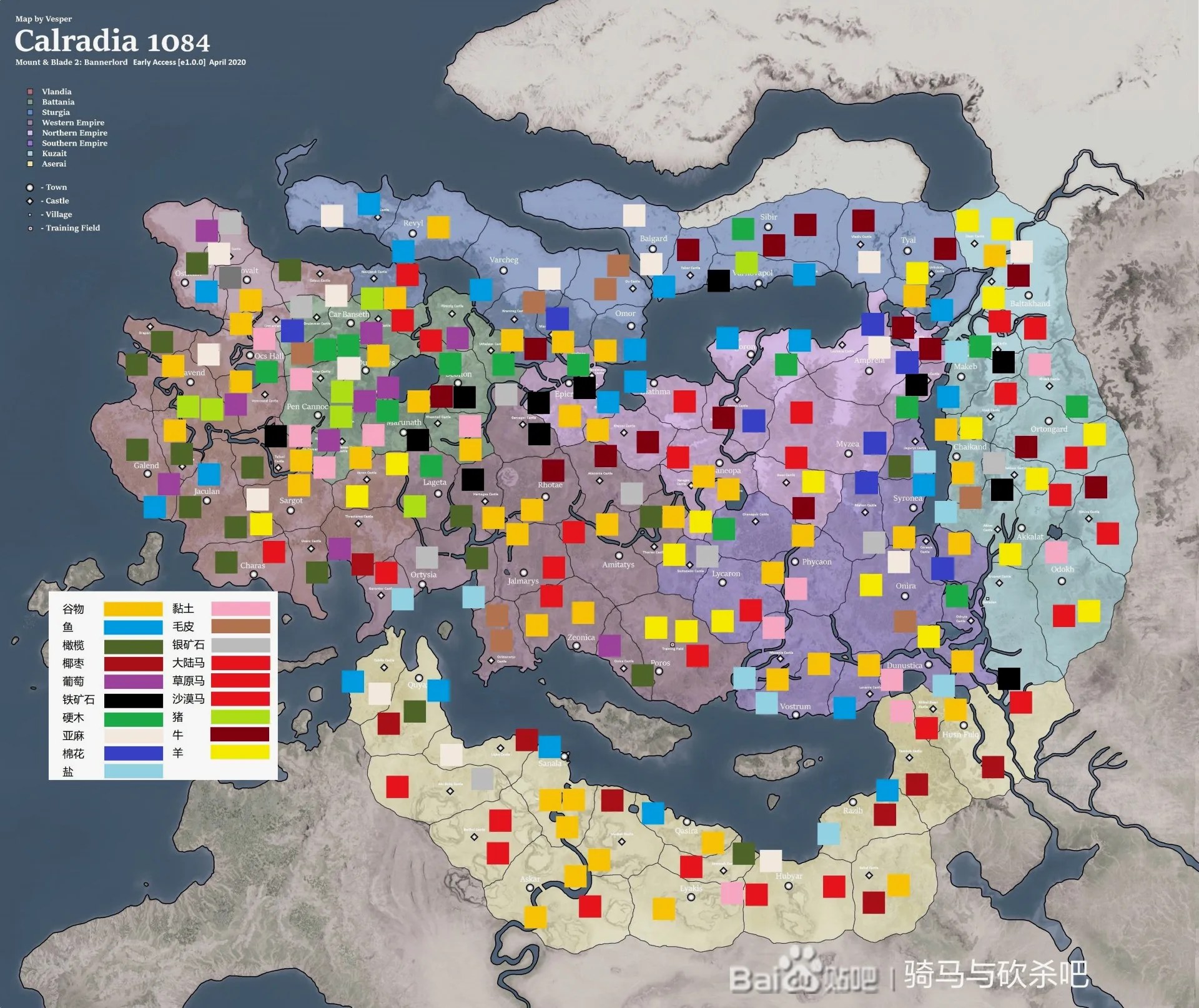Click the town marker for Lycaron
The image size is (1199, 1008).
[722, 583]
